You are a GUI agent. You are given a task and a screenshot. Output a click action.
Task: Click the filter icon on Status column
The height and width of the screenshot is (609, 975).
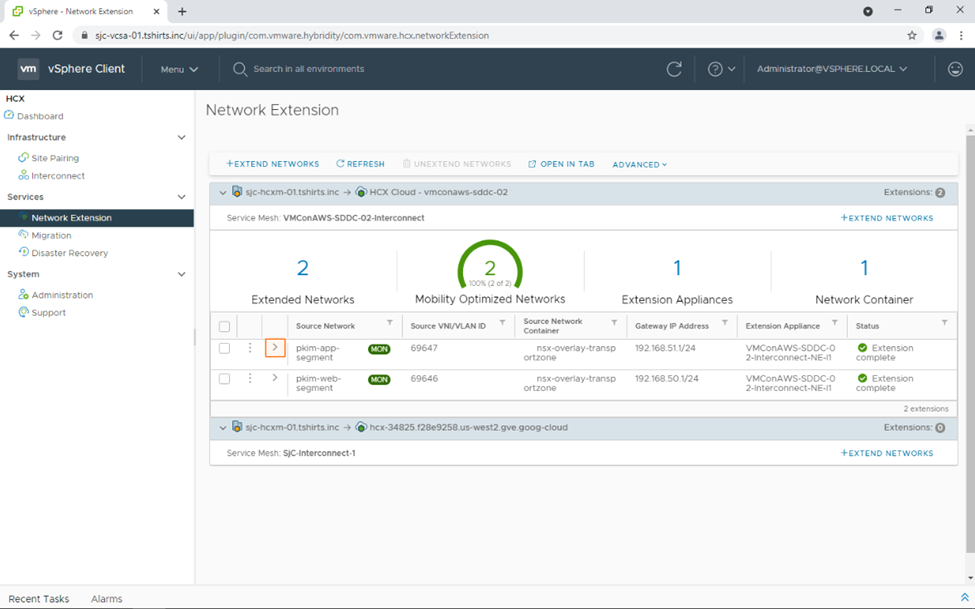[944, 323]
